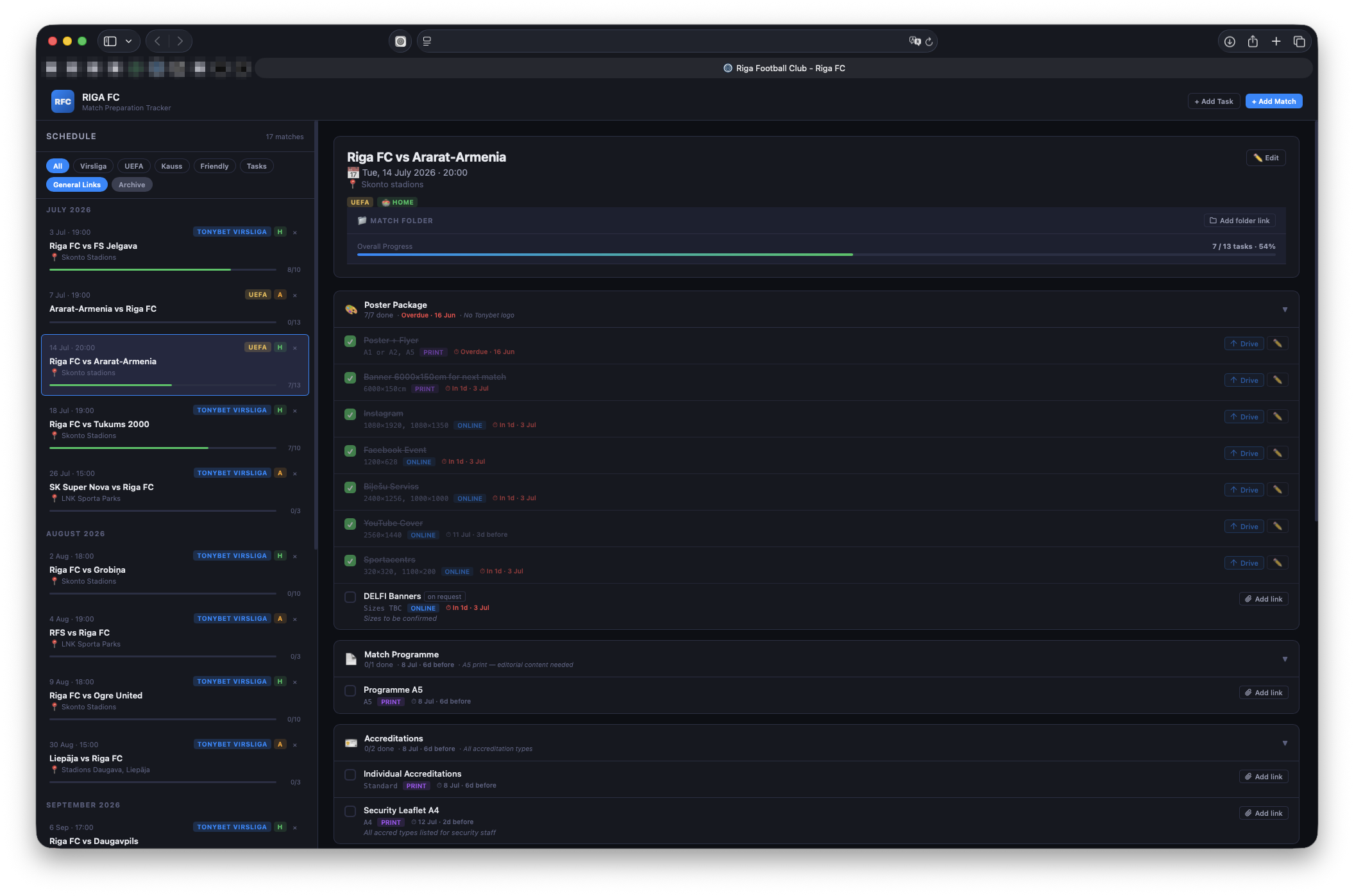Check the DELFI Banners task checkbox
Screen dimensions: 1354x896
(x=350, y=597)
